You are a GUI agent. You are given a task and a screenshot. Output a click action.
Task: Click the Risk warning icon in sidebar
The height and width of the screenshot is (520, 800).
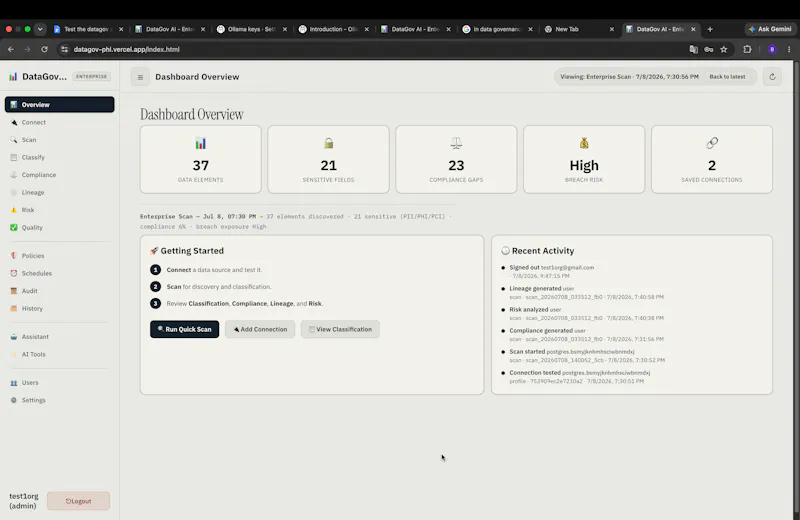[14, 210]
